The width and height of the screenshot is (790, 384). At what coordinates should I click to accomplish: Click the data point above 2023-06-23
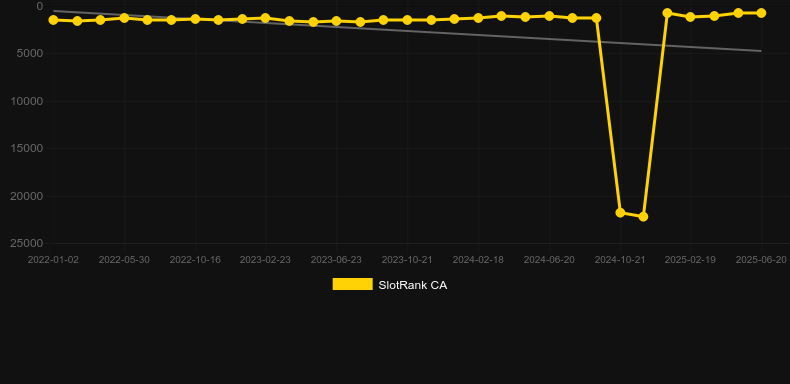click(337, 21)
